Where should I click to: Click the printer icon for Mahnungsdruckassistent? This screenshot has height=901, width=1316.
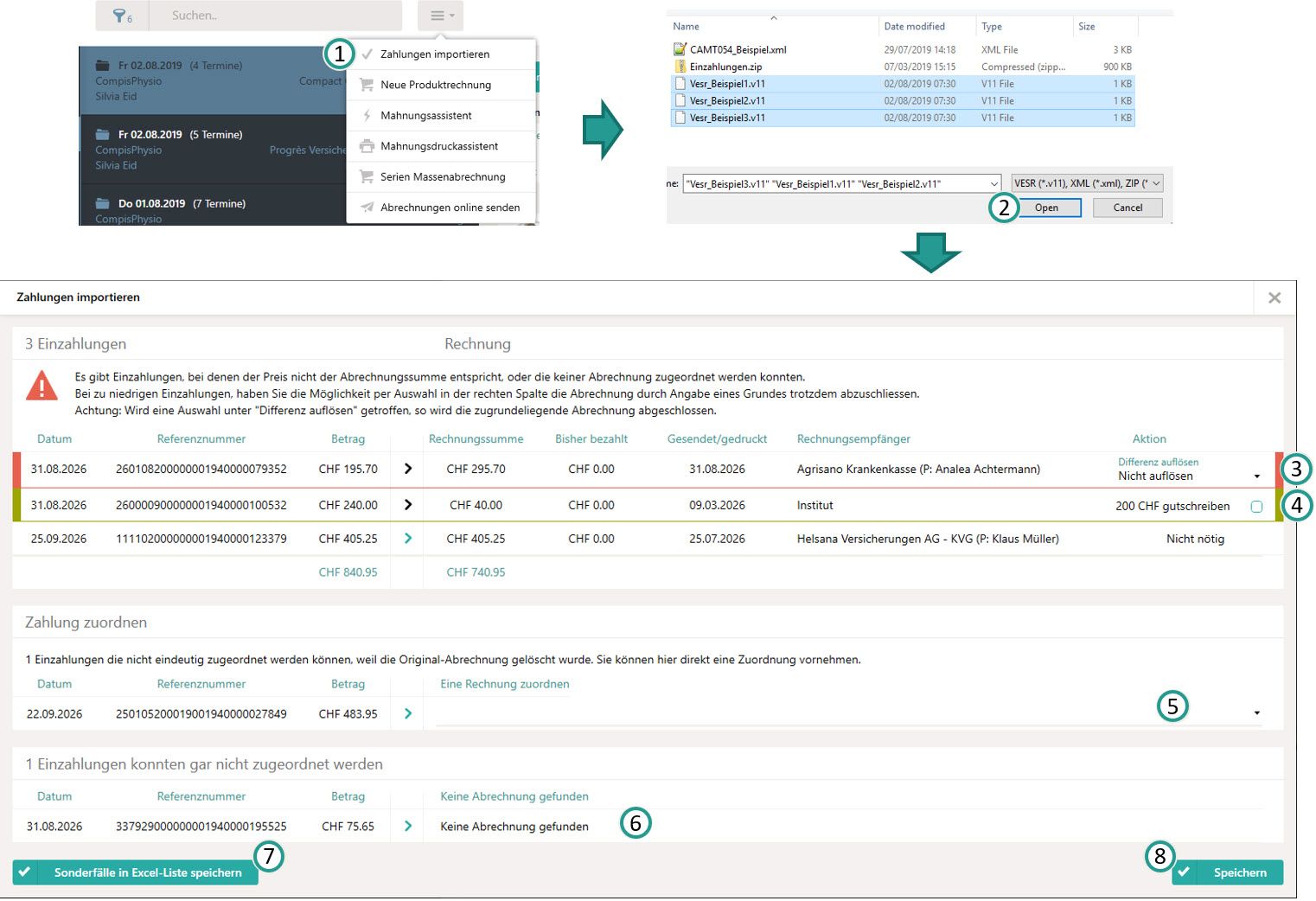pos(367,146)
